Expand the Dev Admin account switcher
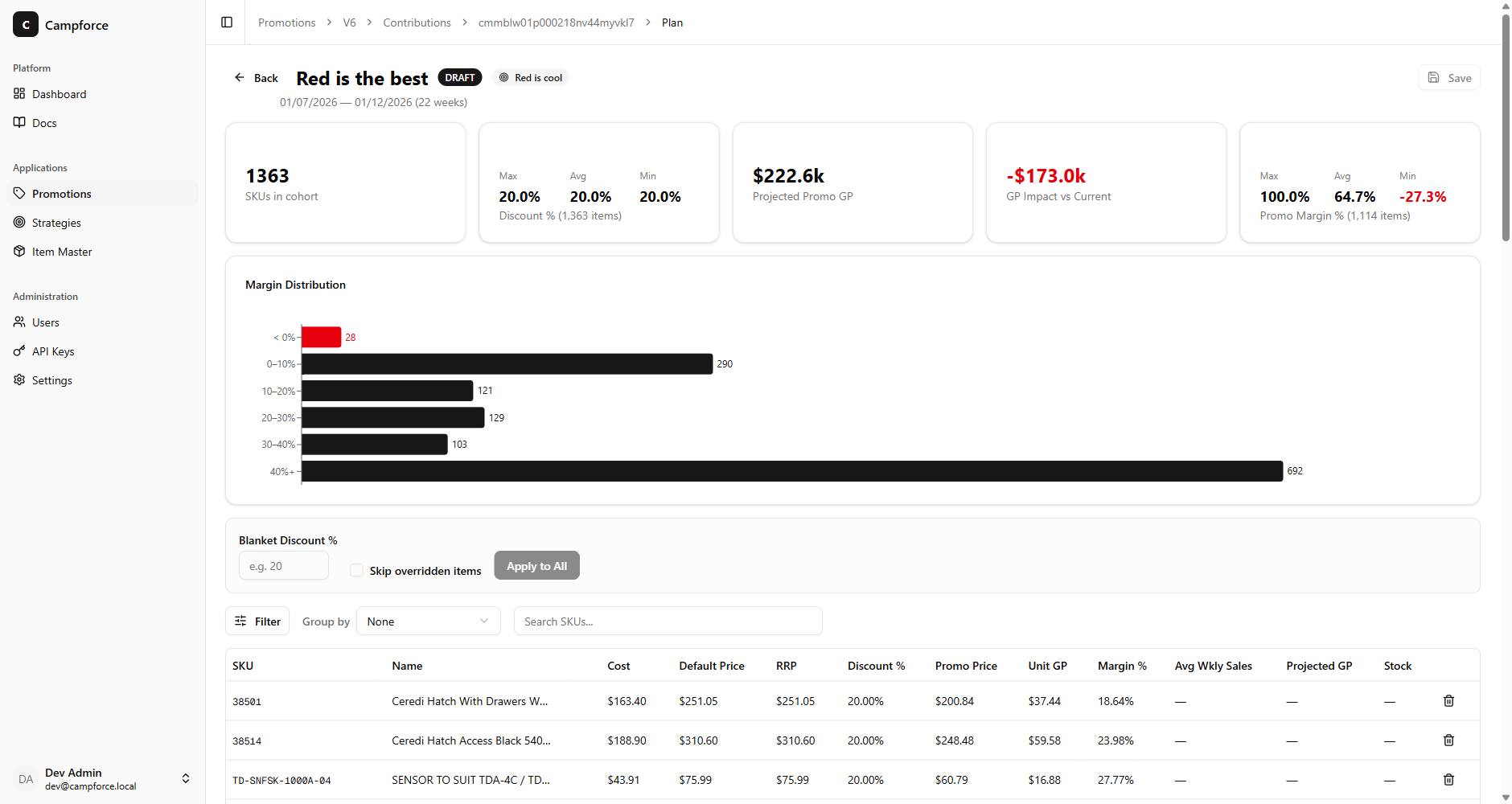Viewport: 1512px width, 804px height. click(186, 778)
